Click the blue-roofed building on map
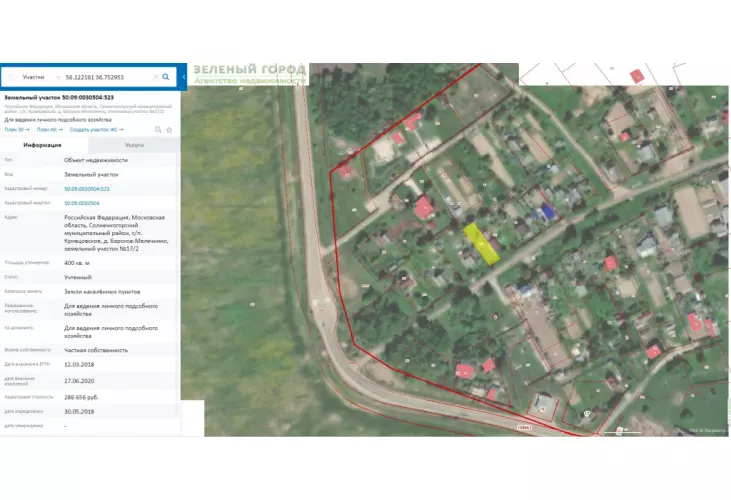Screen dimensions: 731x500 coord(546,212)
